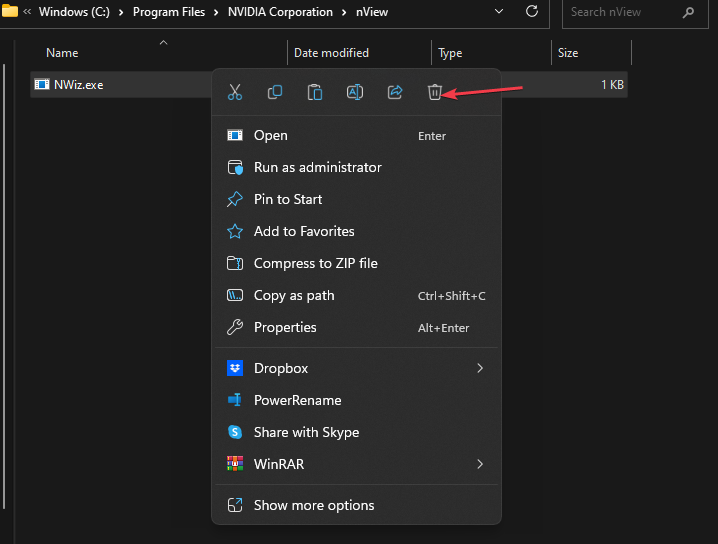Click the Skype logo icon
718x544 pixels.
(235, 432)
